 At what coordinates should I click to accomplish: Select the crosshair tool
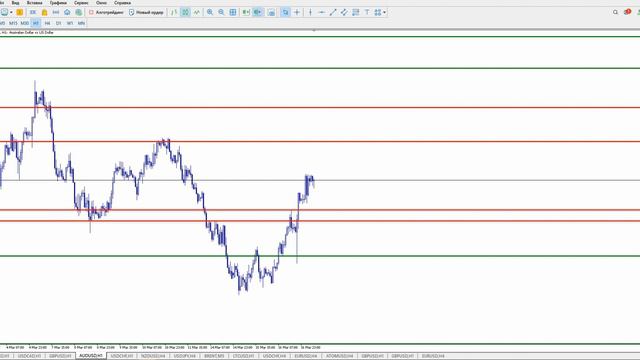(297, 12)
